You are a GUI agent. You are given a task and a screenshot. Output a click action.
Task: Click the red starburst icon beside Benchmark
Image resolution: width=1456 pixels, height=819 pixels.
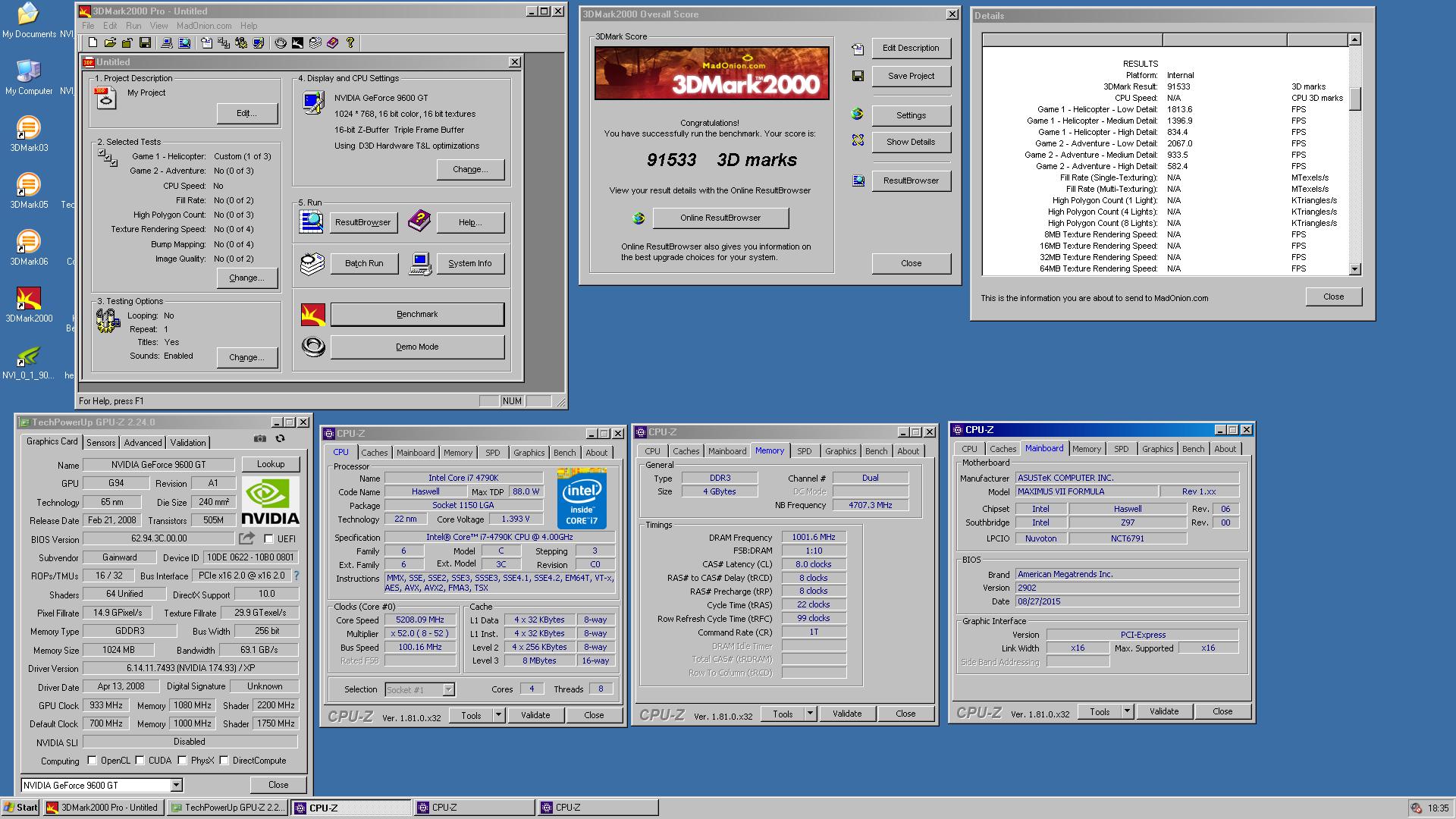pyautogui.click(x=313, y=314)
